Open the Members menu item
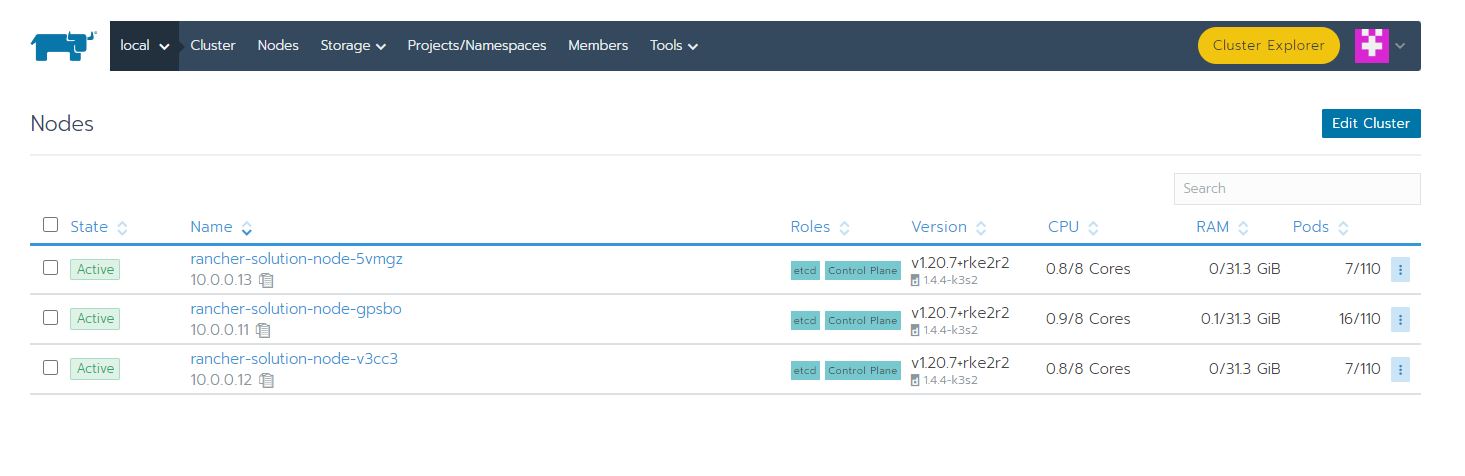The width and height of the screenshot is (1465, 476). pyautogui.click(x=598, y=46)
